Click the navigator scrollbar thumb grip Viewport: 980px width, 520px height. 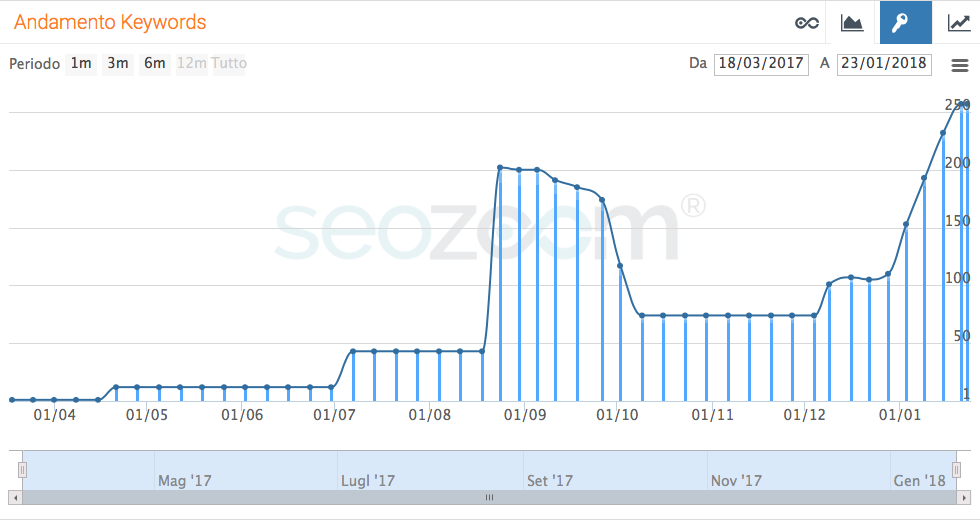[489, 498]
